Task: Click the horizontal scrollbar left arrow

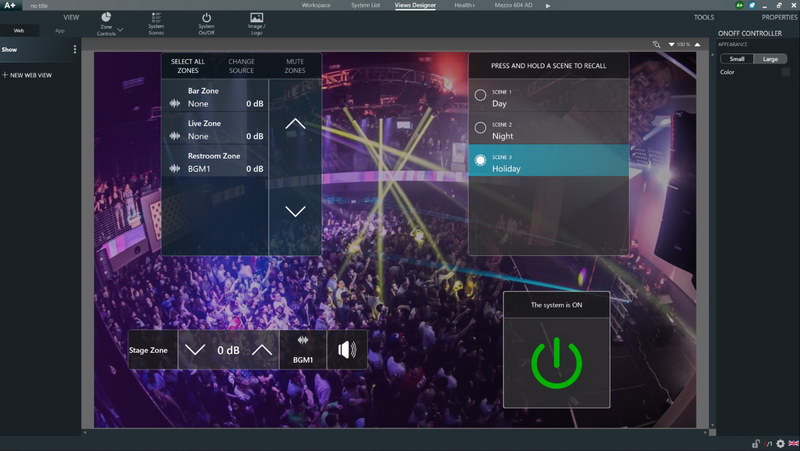Action: coord(85,432)
